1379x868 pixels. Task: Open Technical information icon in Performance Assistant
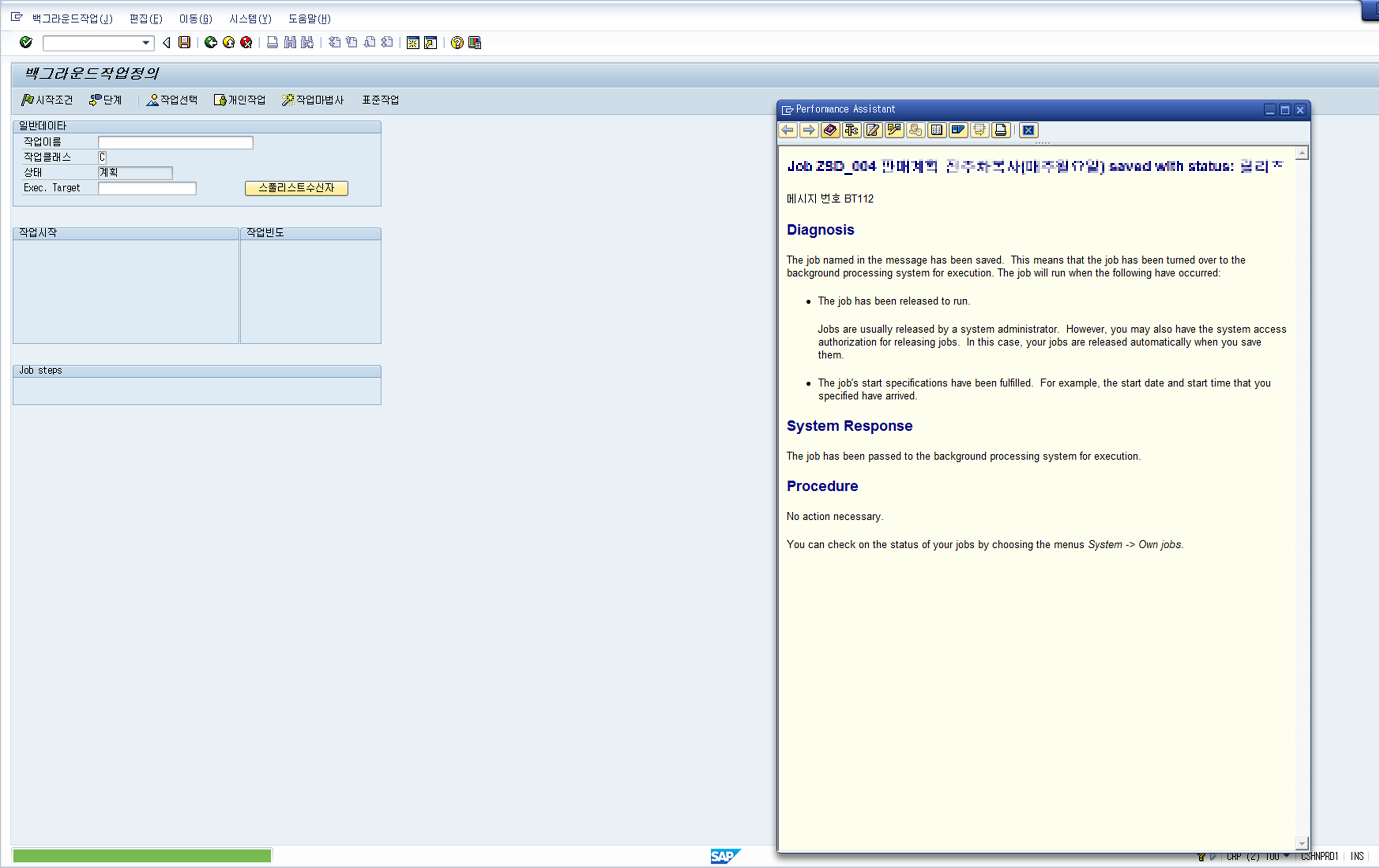pos(851,130)
